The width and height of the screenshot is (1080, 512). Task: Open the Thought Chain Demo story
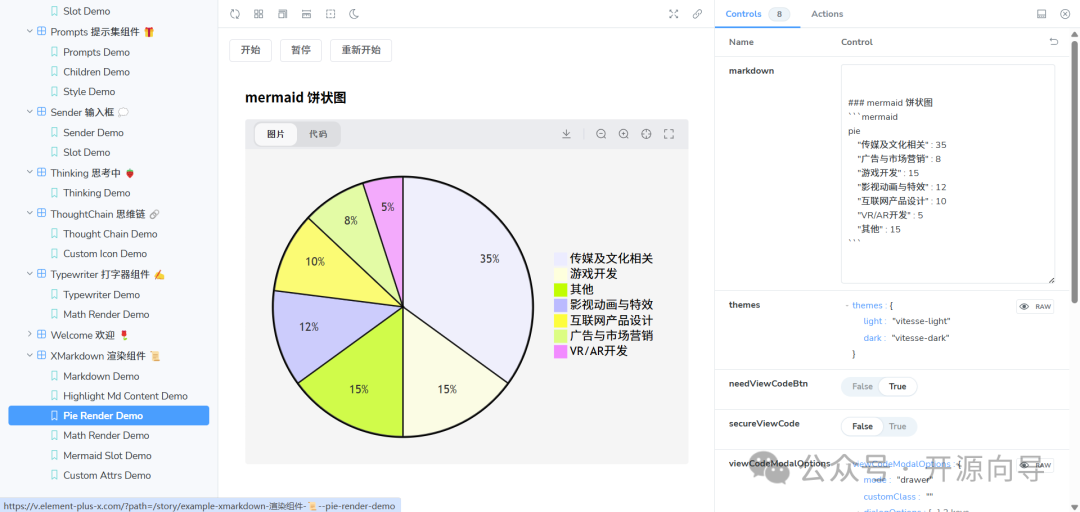110,234
